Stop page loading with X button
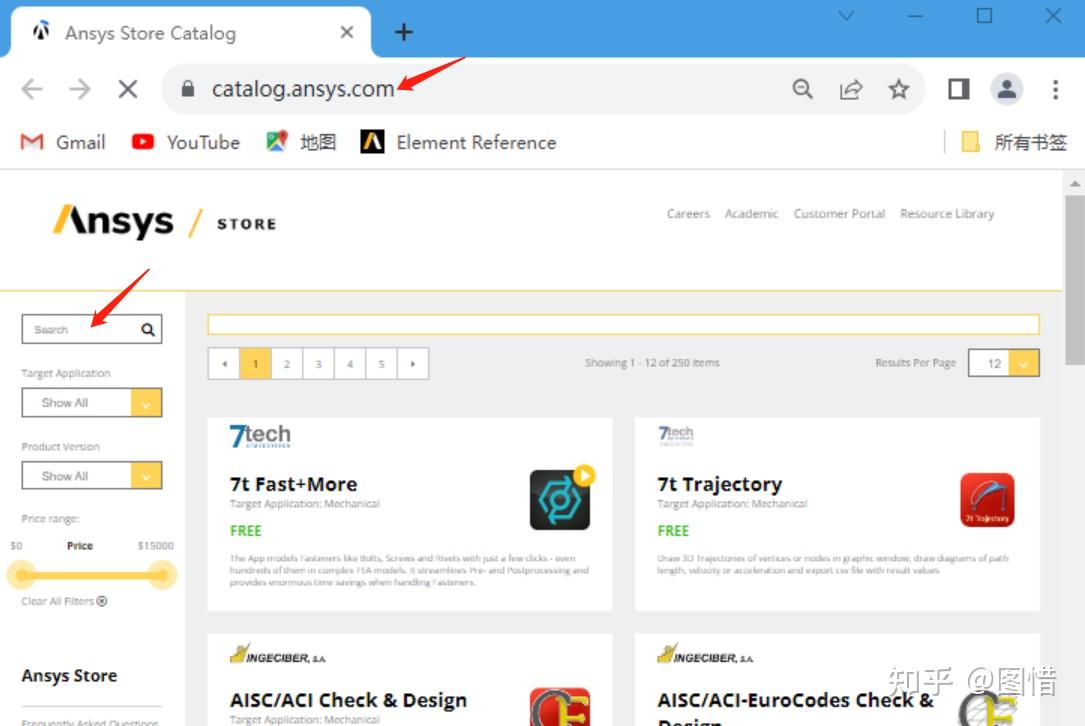Image resolution: width=1085 pixels, height=726 pixels. (127, 89)
